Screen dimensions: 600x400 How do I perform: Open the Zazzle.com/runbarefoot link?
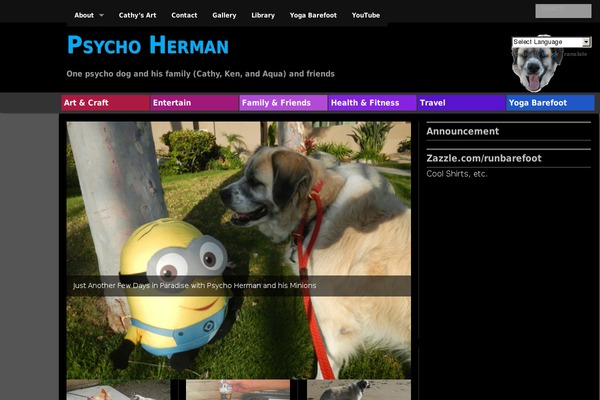point(484,158)
